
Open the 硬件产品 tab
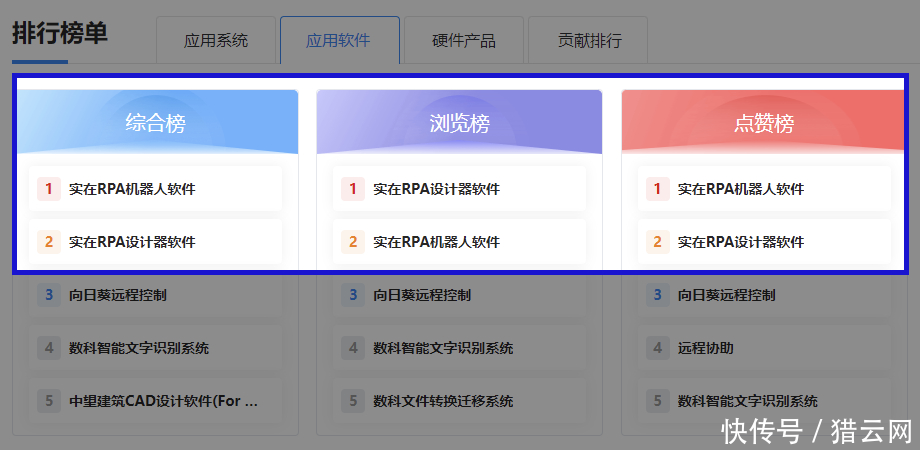(x=463, y=41)
